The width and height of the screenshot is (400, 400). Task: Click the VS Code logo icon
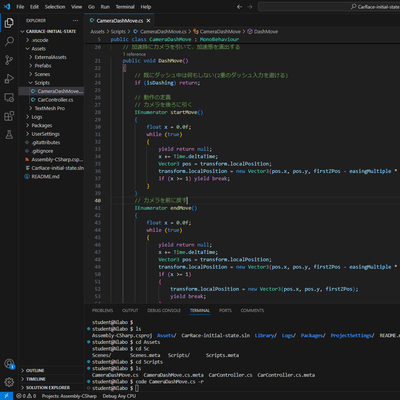pos(7,7)
